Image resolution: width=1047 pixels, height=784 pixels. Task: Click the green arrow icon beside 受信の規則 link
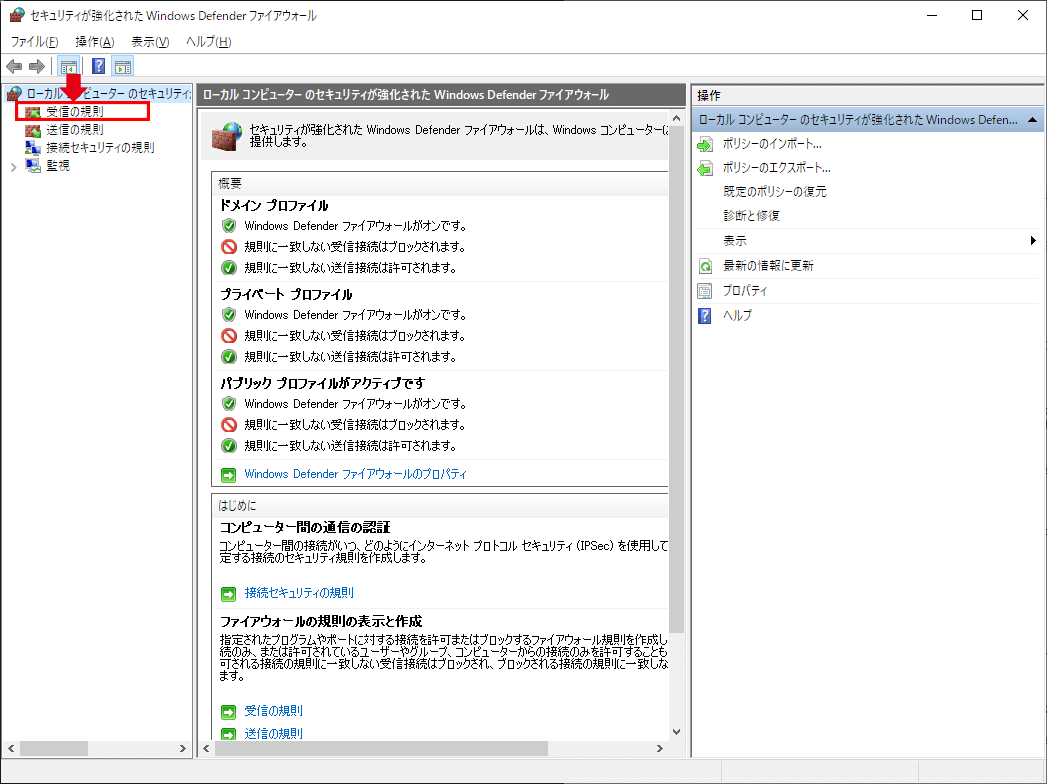click(x=228, y=712)
